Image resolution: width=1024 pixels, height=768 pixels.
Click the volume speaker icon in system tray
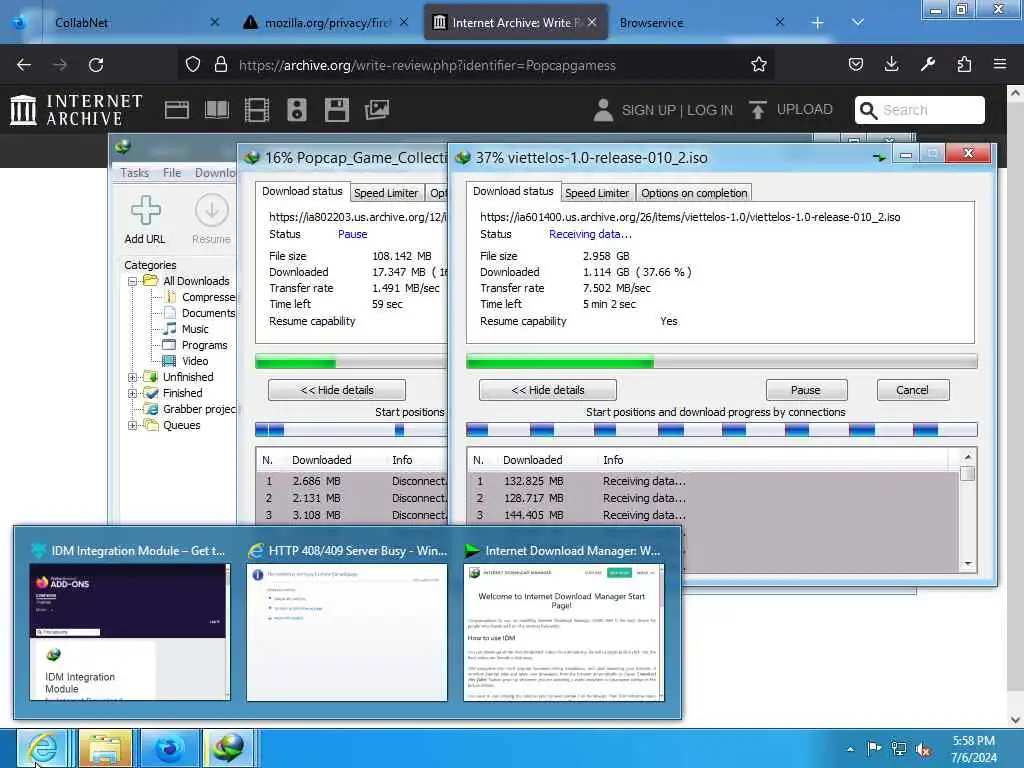(x=923, y=750)
